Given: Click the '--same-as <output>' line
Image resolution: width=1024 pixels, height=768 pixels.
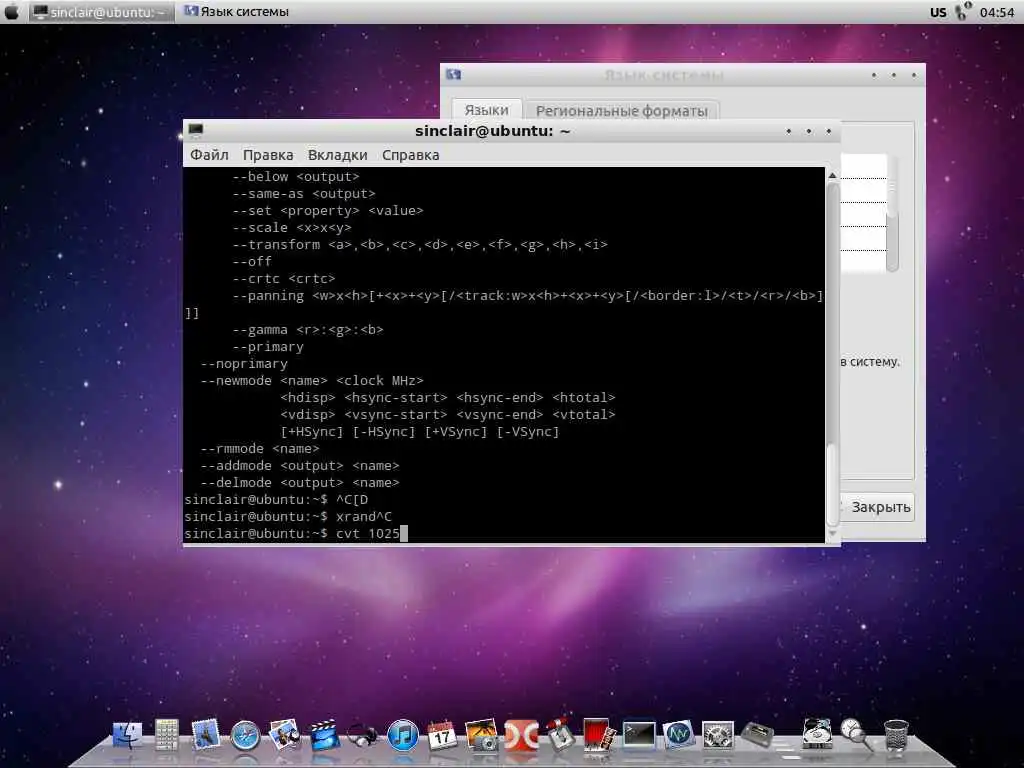Looking at the screenshot, I should pos(304,194).
